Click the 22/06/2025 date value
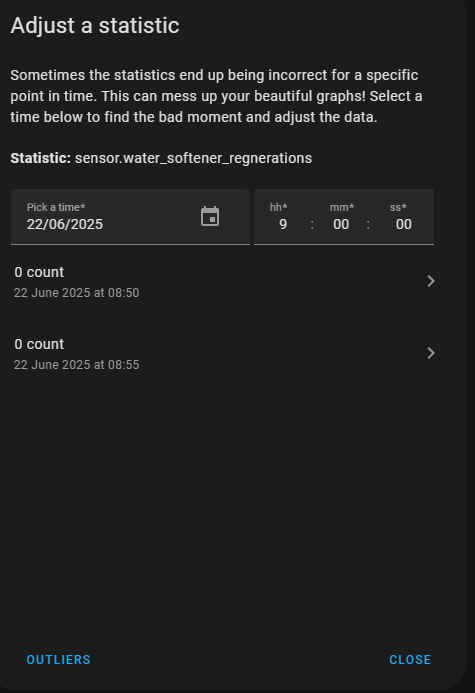This screenshot has width=475, height=693. point(65,225)
